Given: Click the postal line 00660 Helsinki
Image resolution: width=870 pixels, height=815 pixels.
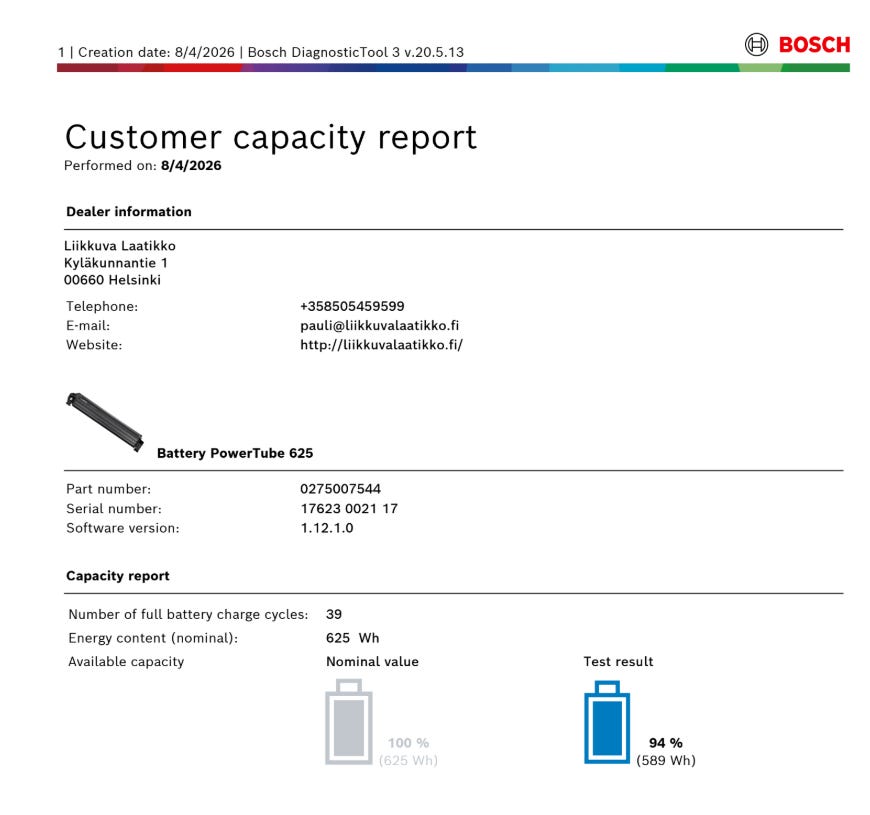Looking at the screenshot, I should point(113,280).
